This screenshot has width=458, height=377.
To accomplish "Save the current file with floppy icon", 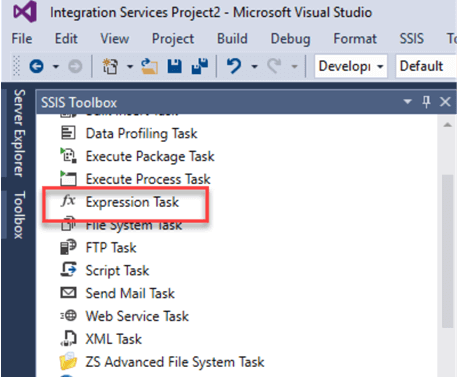I will point(175,66).
